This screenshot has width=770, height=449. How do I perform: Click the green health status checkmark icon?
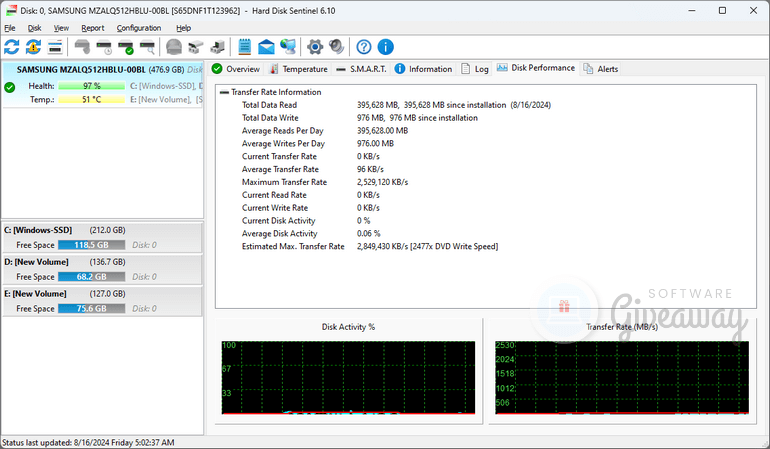pyautogui.click(x=9, y=87)
